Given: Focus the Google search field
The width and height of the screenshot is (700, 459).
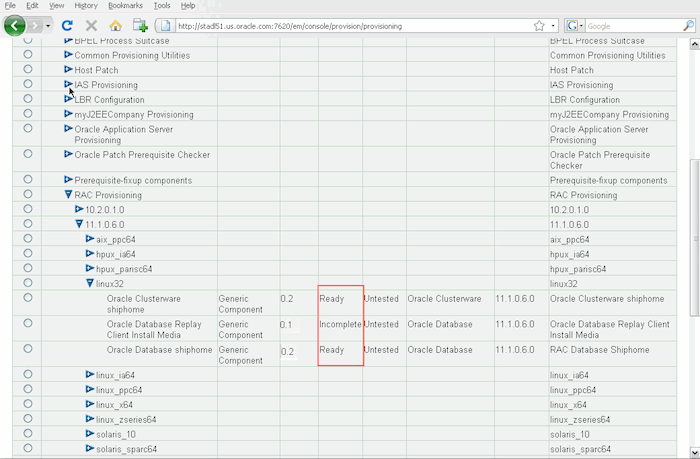Looking at the screenshot, I should pos(634,26).
